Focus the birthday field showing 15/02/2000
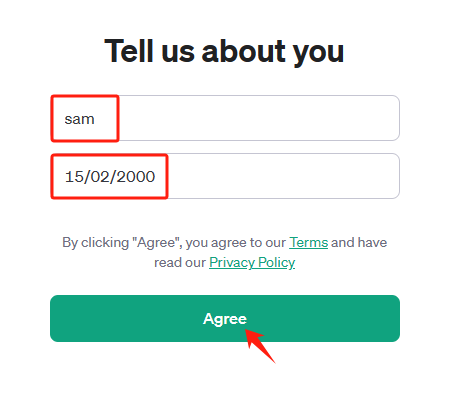The width and height of the screenshot is (457, 394). (x=225, y=176)
